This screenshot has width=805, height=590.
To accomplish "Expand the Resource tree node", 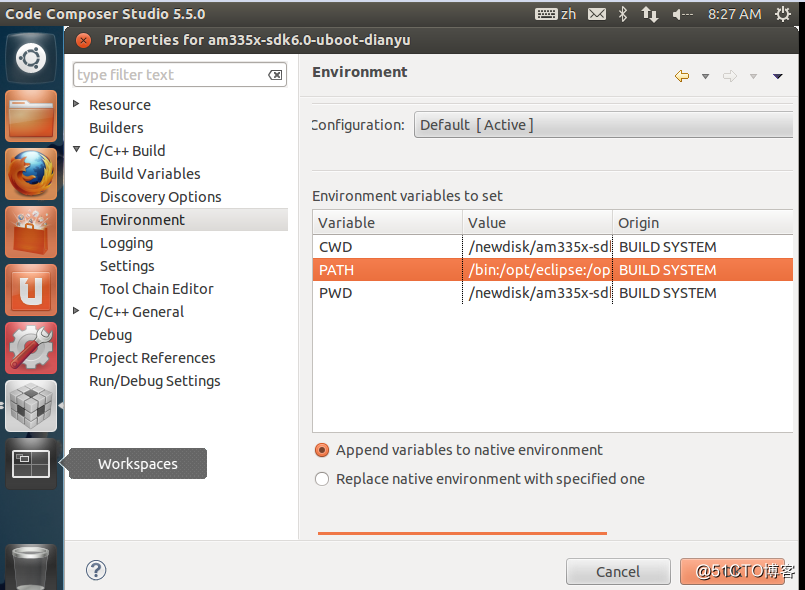I will point(76,104).
